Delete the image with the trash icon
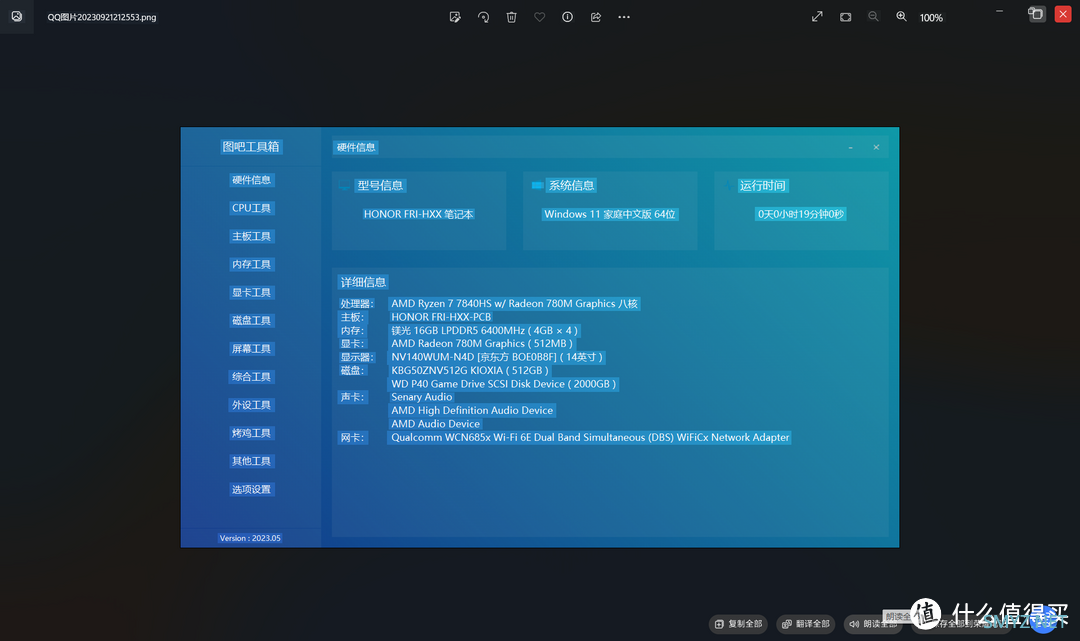Screen dimensions: 1080x641 pos(511,17)
